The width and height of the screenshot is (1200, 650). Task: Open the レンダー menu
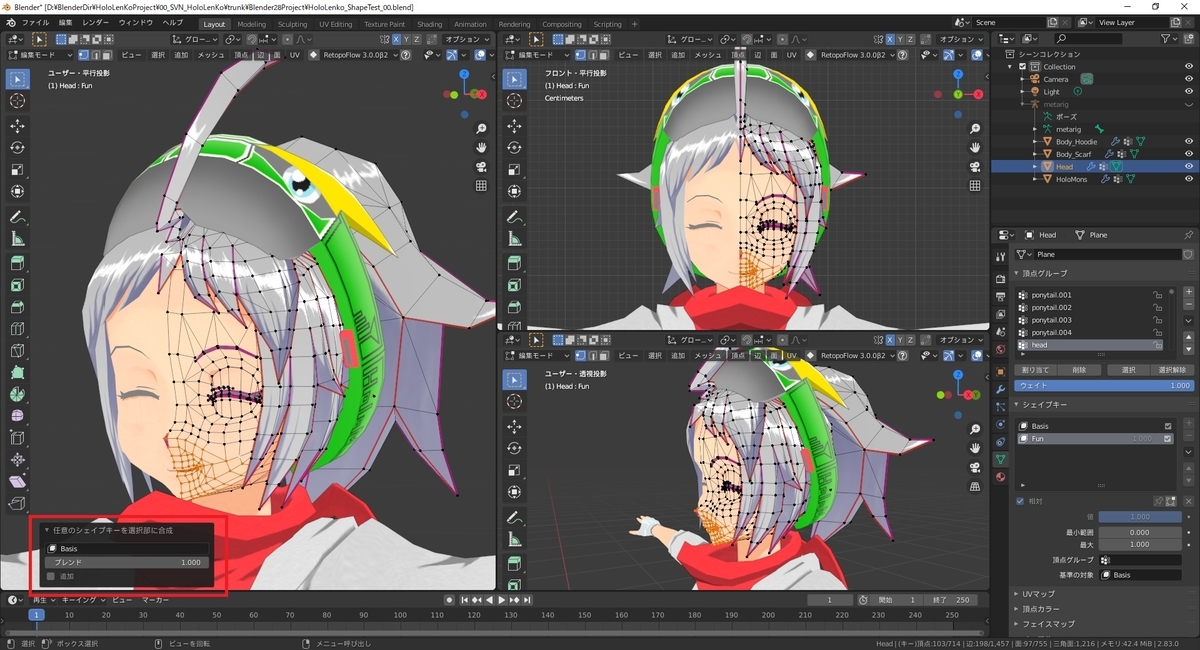coord(96,22)
